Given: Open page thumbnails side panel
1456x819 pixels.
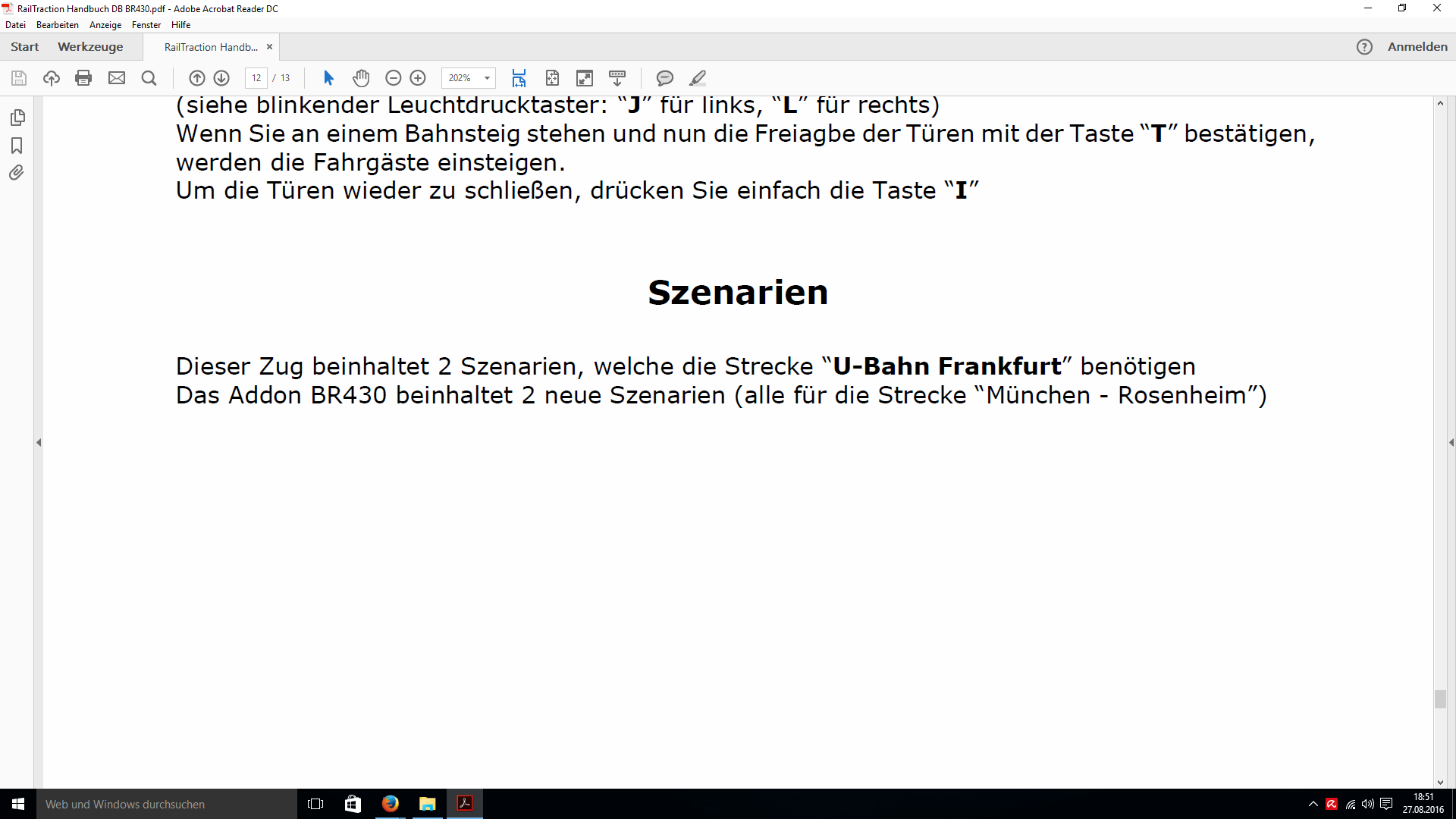Looking at the screenshot, I should tap(17, 118).
